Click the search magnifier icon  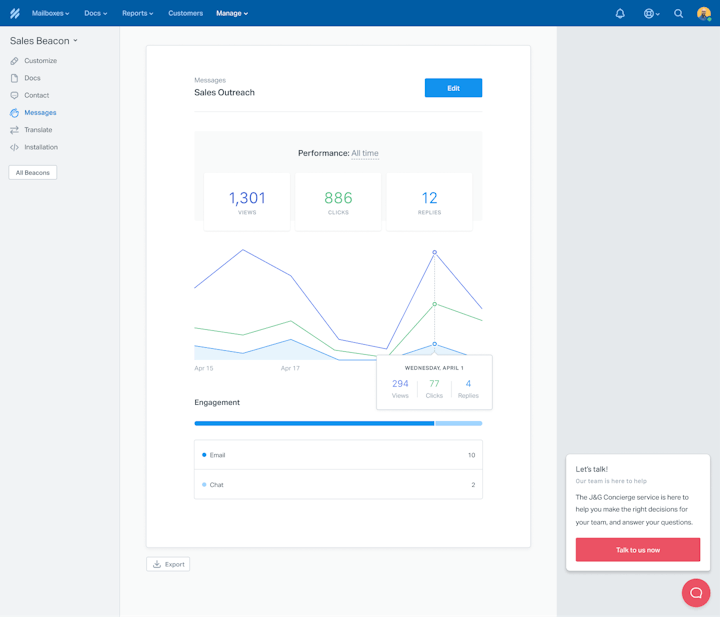click(678, 13)
